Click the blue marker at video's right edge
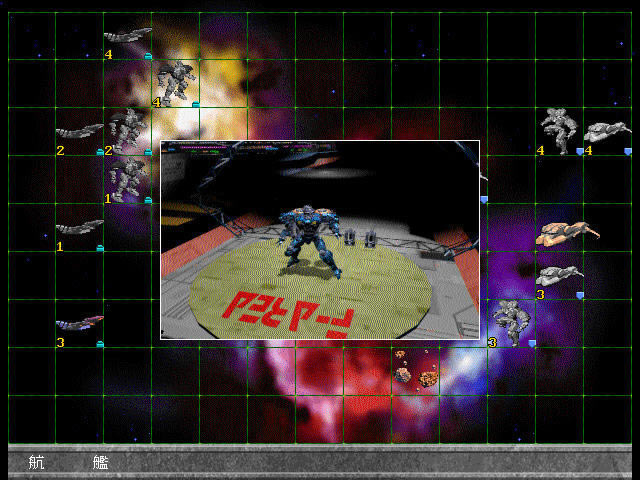The image size is (640, 480). tap(484, 200)
